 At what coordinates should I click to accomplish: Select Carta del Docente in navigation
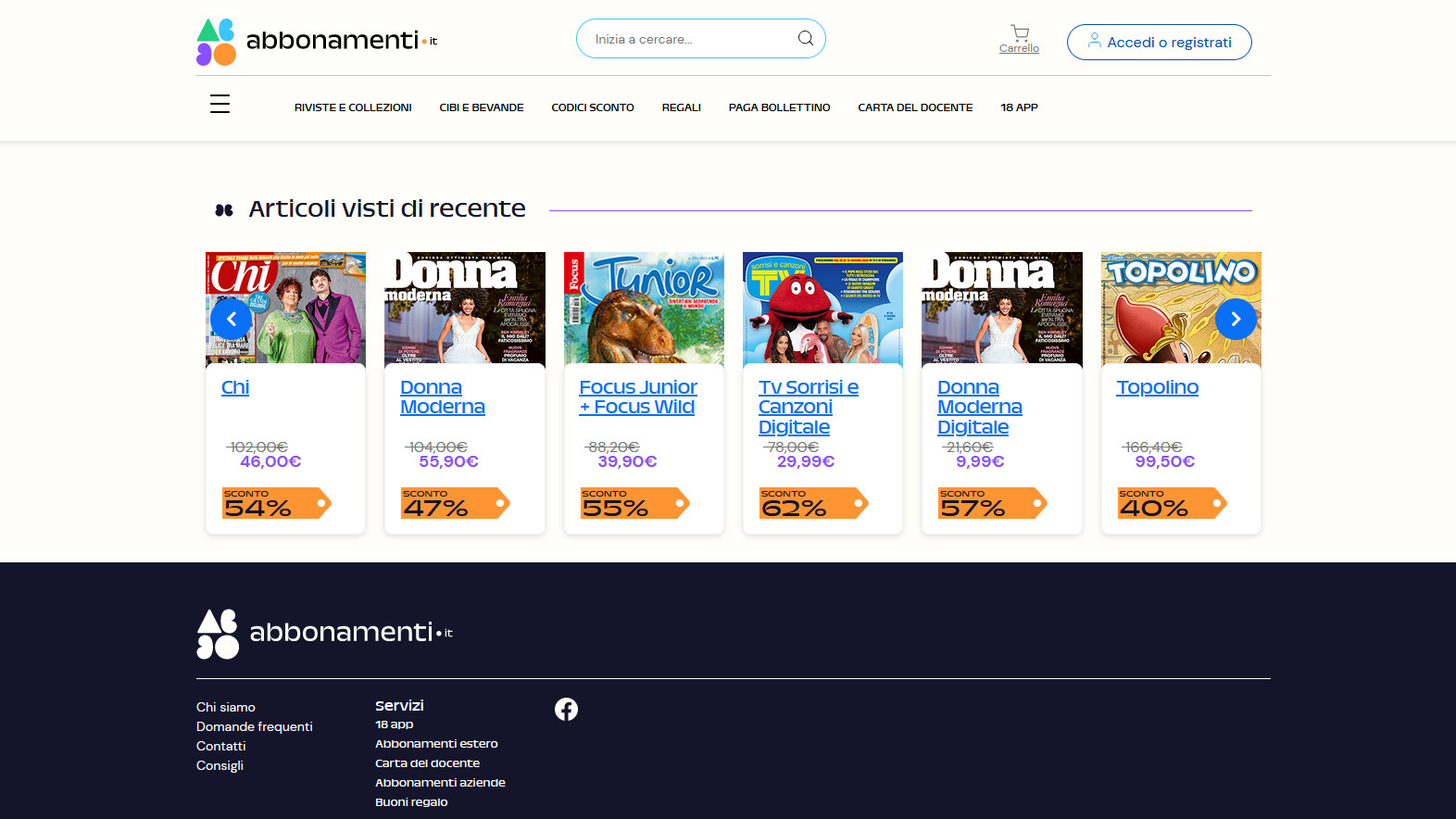[915, 107]
